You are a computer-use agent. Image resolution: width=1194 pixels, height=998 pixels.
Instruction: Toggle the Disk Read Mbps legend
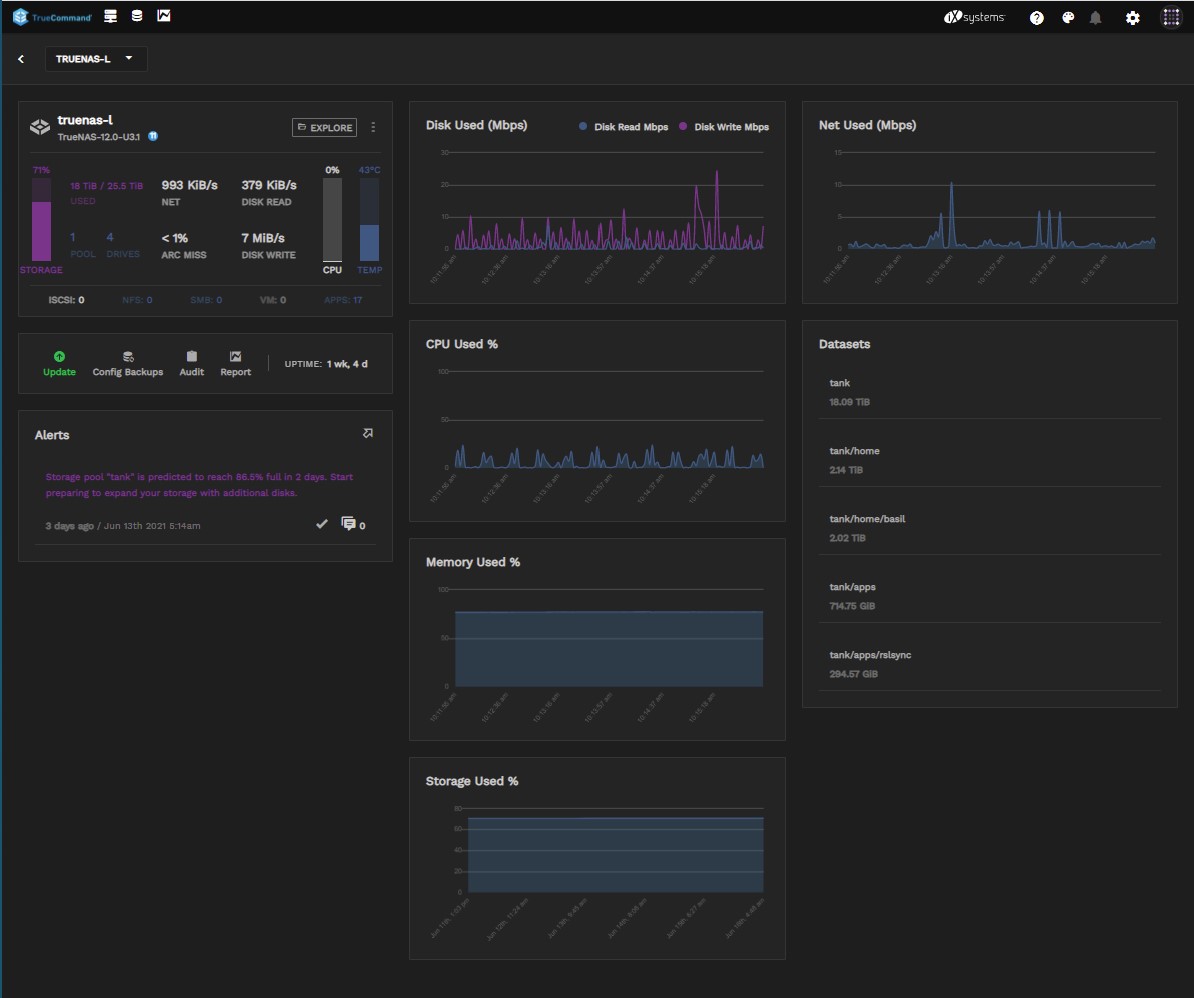(x=624, y=126)
